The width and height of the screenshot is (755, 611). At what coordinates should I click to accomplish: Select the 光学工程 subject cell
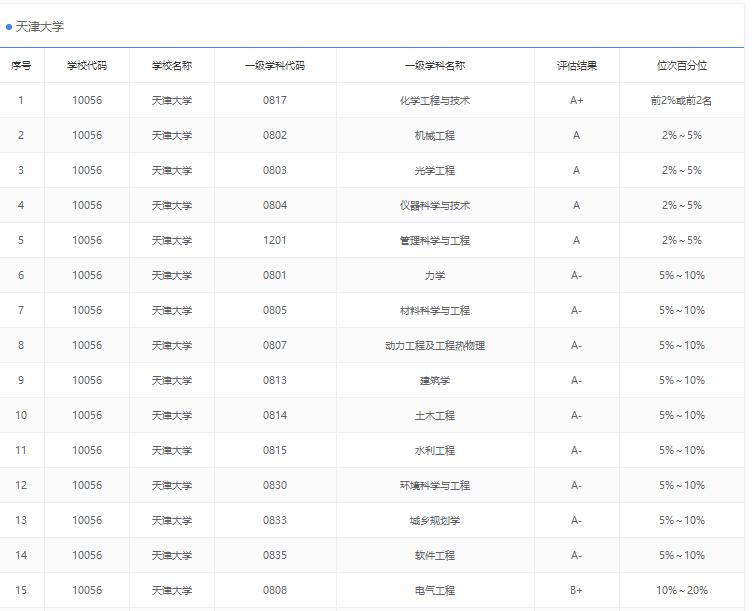click(x=435, y=170)
